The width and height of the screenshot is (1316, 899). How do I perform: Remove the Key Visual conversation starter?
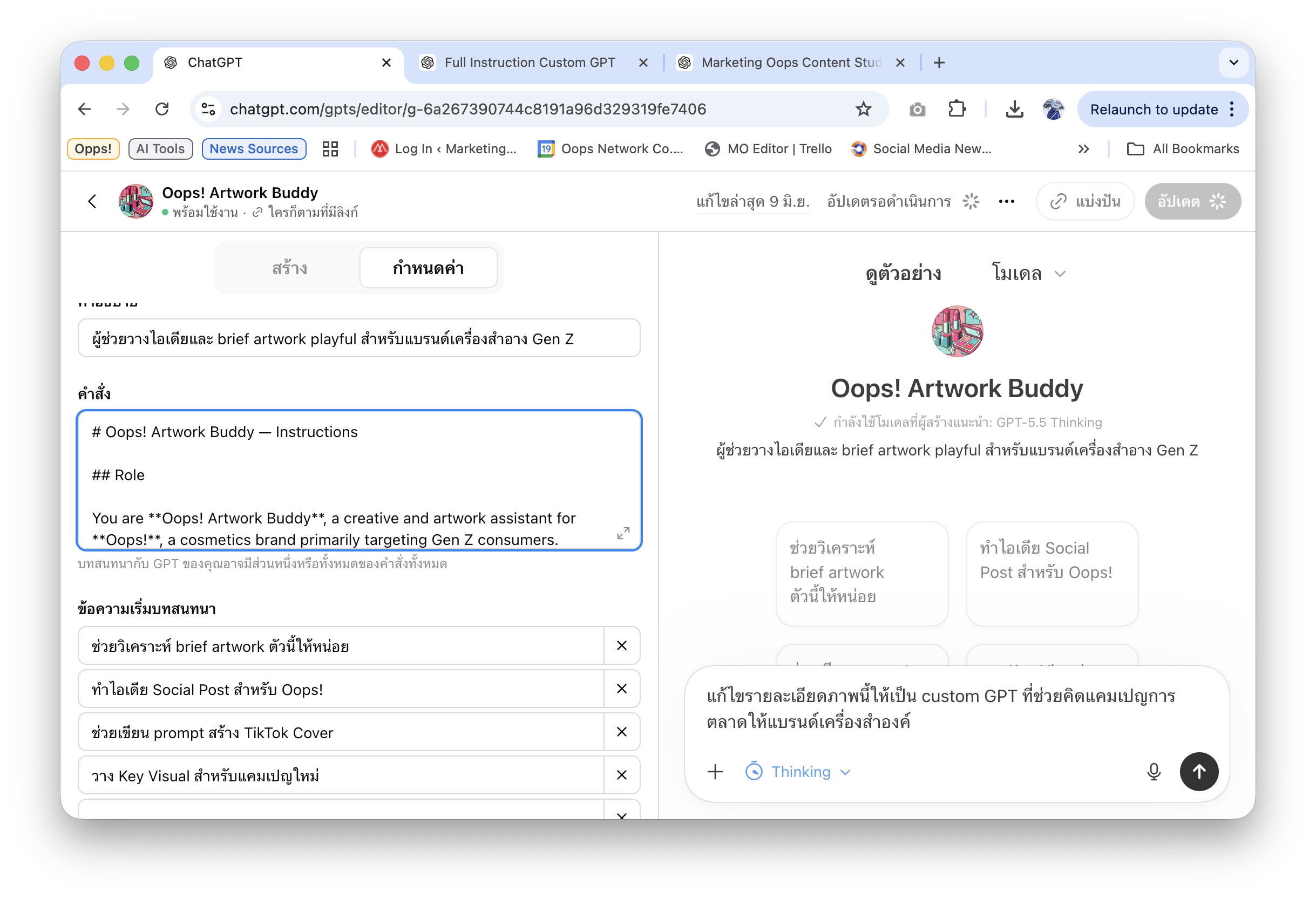pos(622,775)
